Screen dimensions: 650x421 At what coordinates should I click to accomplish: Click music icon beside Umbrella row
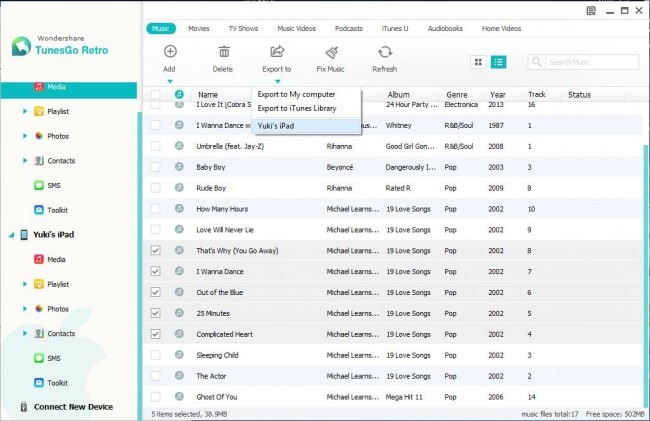pyautogui.click(x=179, y=146)
